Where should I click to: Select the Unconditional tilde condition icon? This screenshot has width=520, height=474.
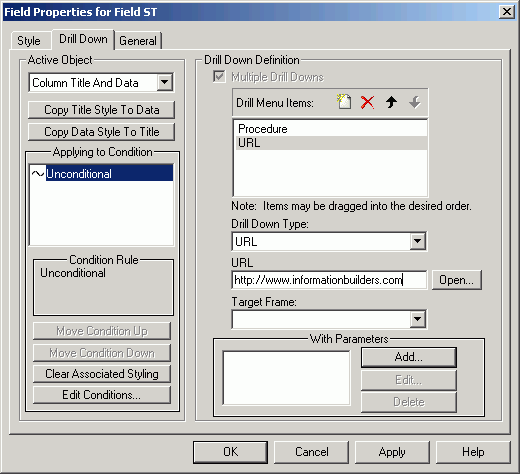tap(38, 173)
